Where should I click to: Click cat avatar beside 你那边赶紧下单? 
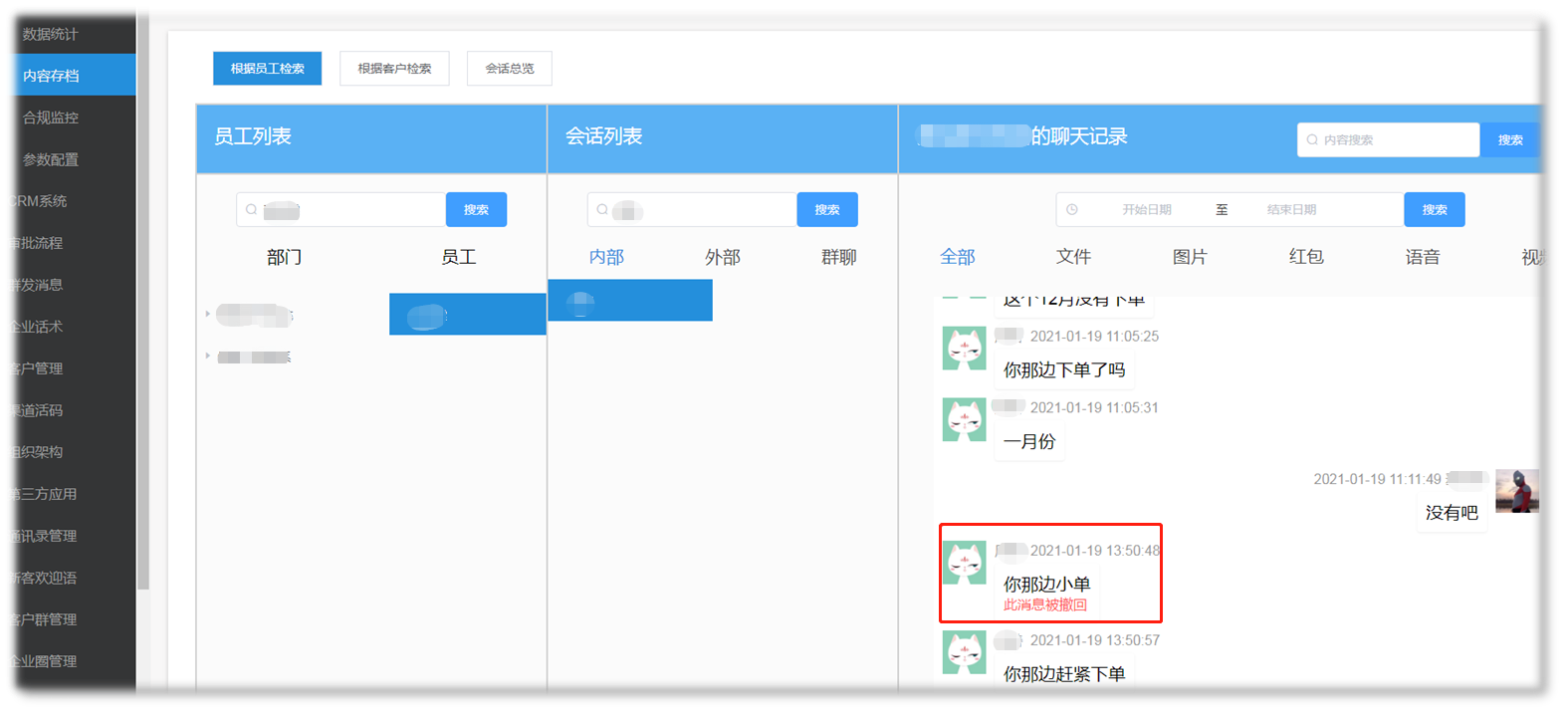(964, 652)
